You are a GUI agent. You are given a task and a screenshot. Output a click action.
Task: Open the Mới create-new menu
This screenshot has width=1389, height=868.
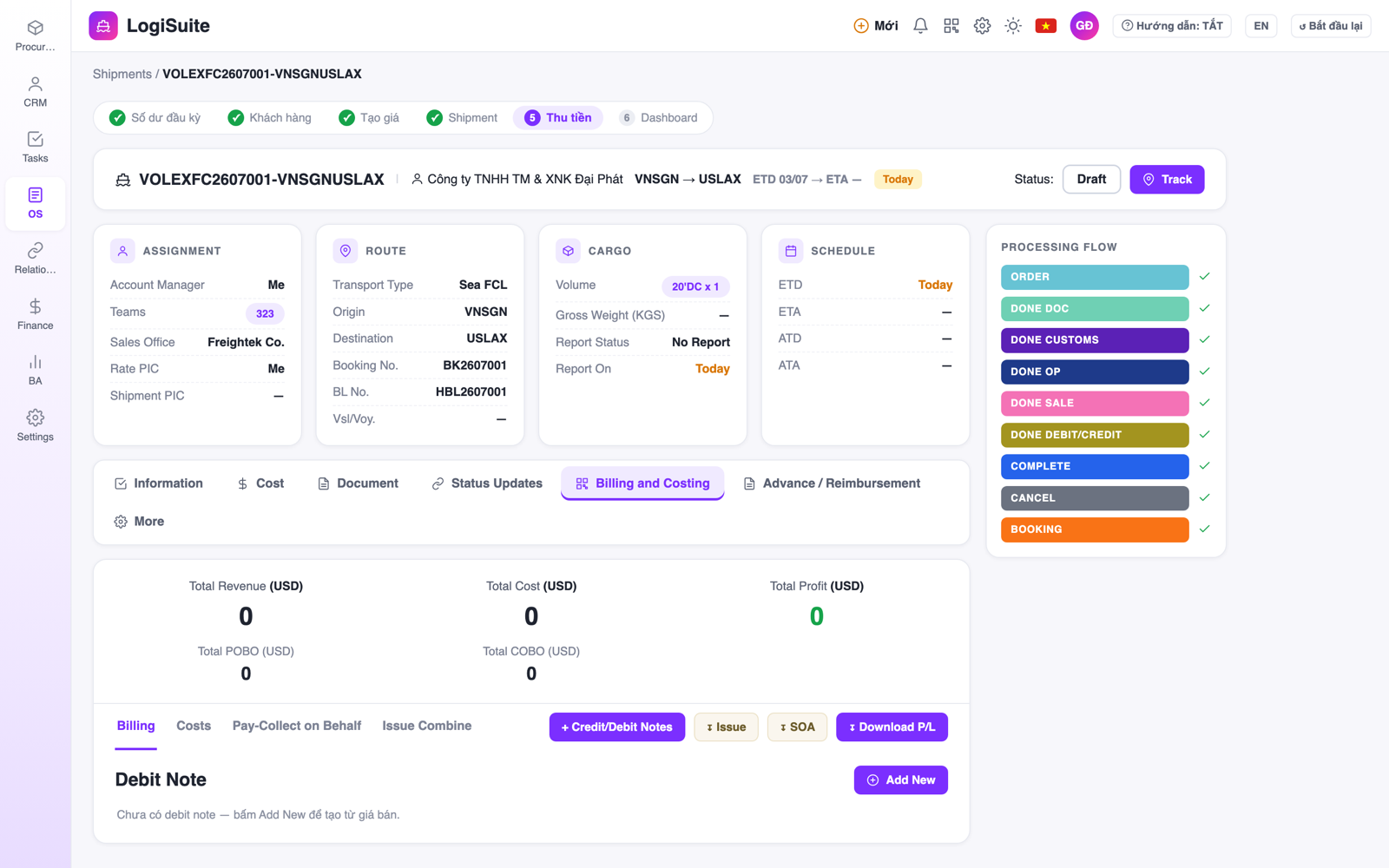(x=876, y=26)
